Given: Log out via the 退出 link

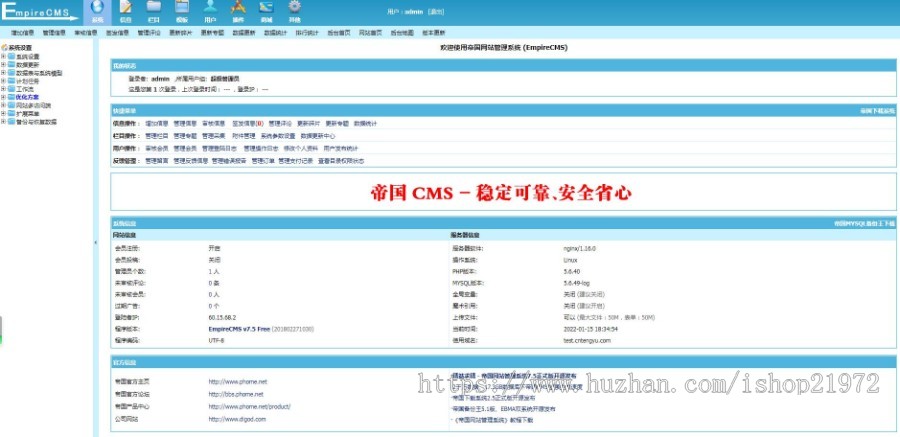Looking at the screenshot, I should (436, 11).
